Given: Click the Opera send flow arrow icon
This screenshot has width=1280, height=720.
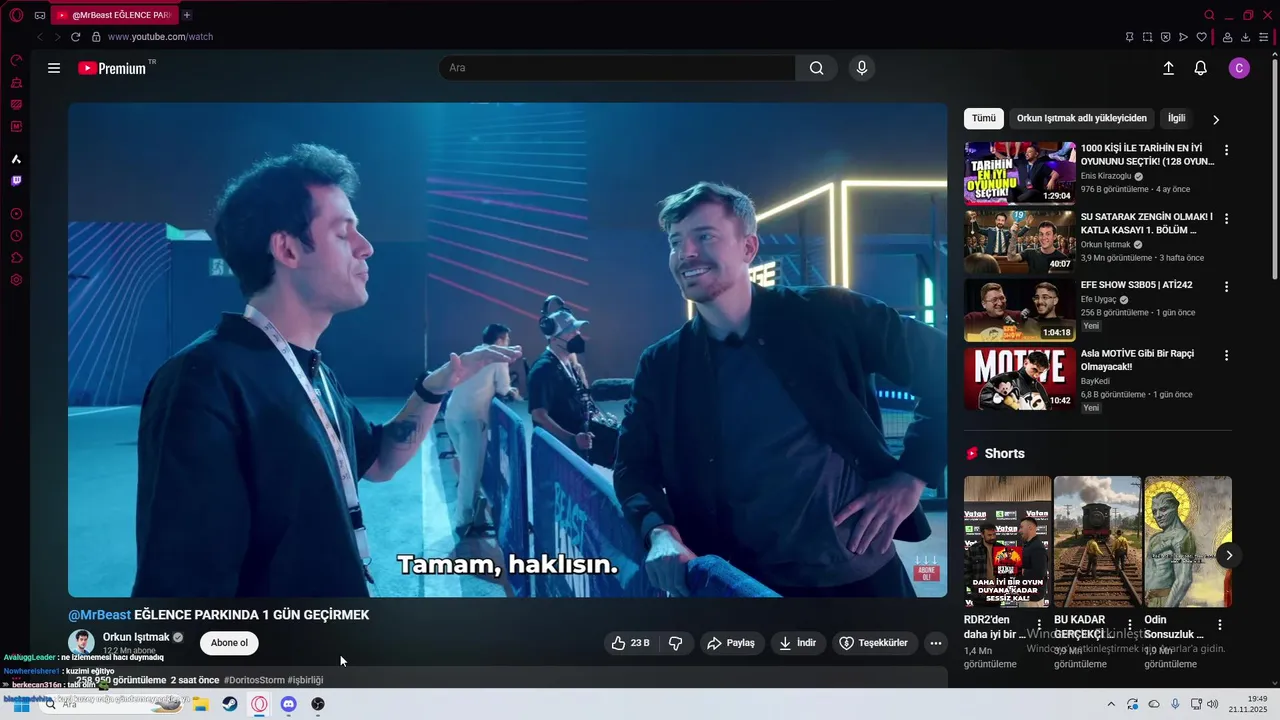Looking at the screenshot, I should pos(1183,37).
